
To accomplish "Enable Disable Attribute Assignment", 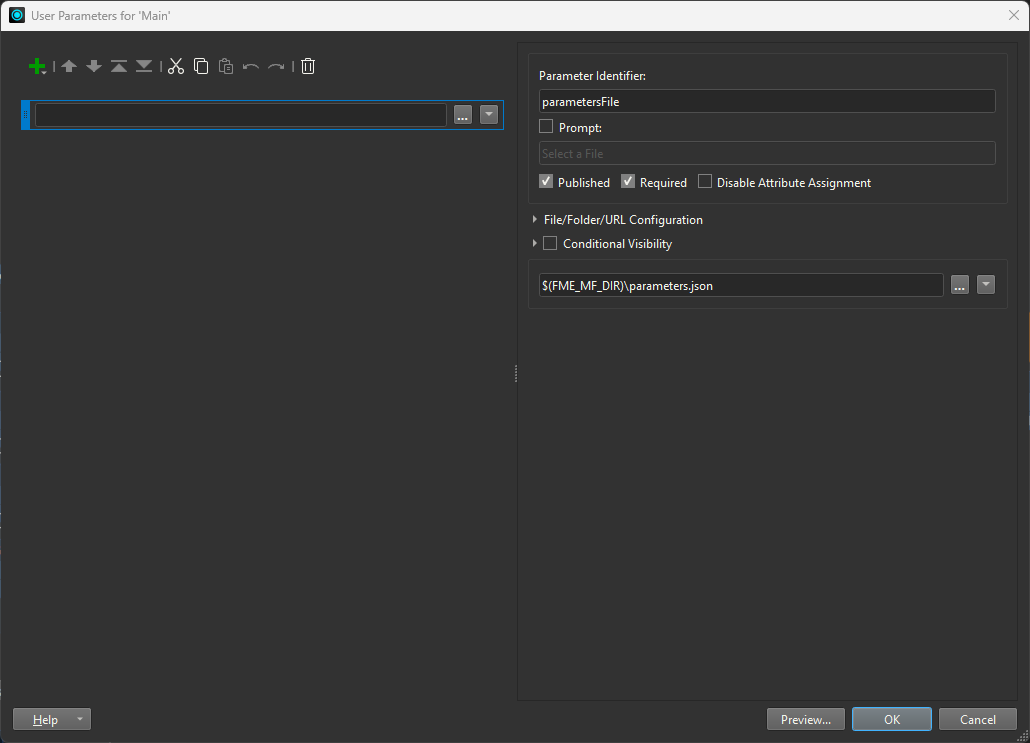I will coord(705,181).
